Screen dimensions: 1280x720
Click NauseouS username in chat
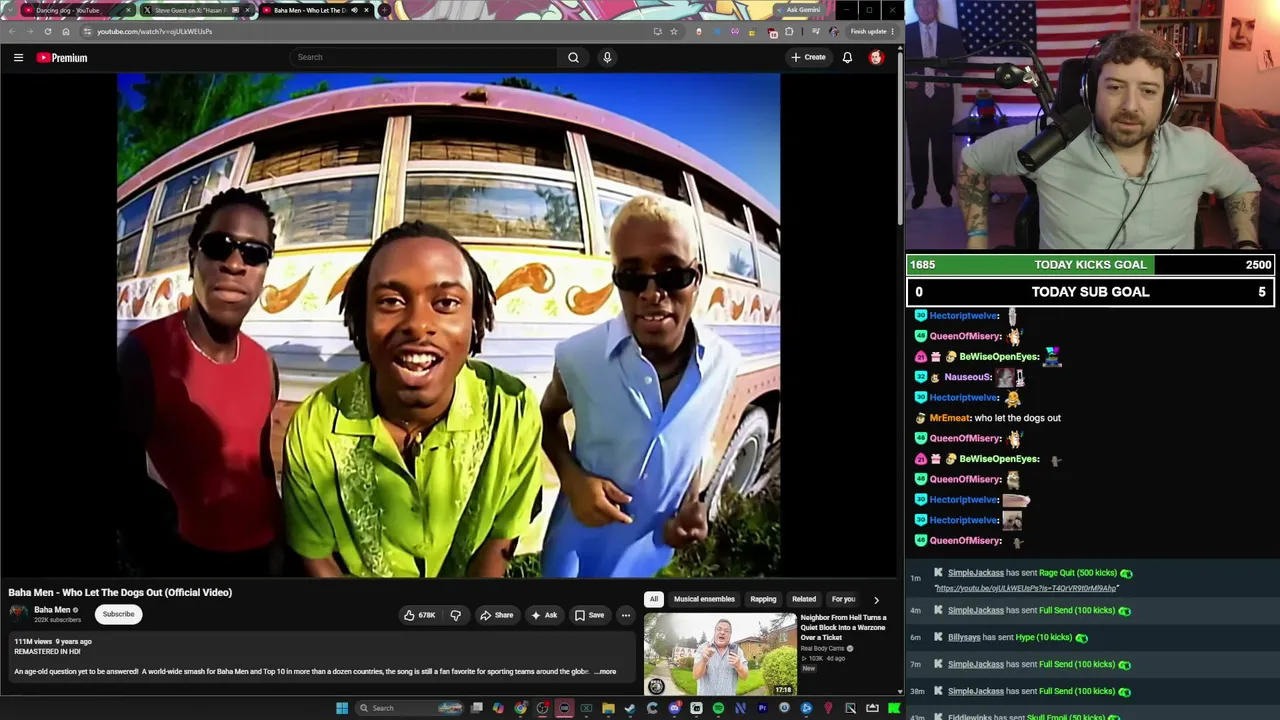968,377
